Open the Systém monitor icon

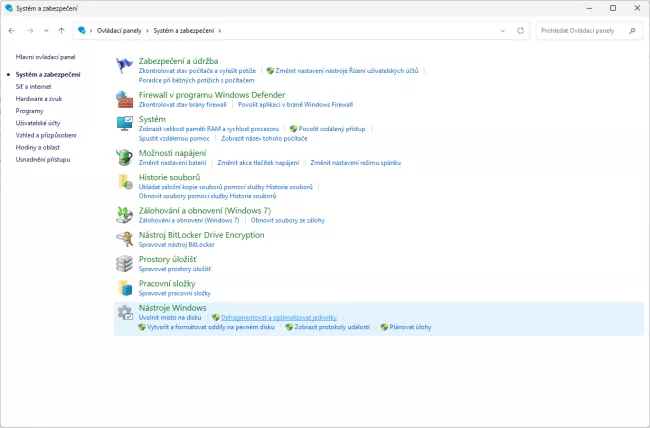pyautogui.click(x=124, y=124)
